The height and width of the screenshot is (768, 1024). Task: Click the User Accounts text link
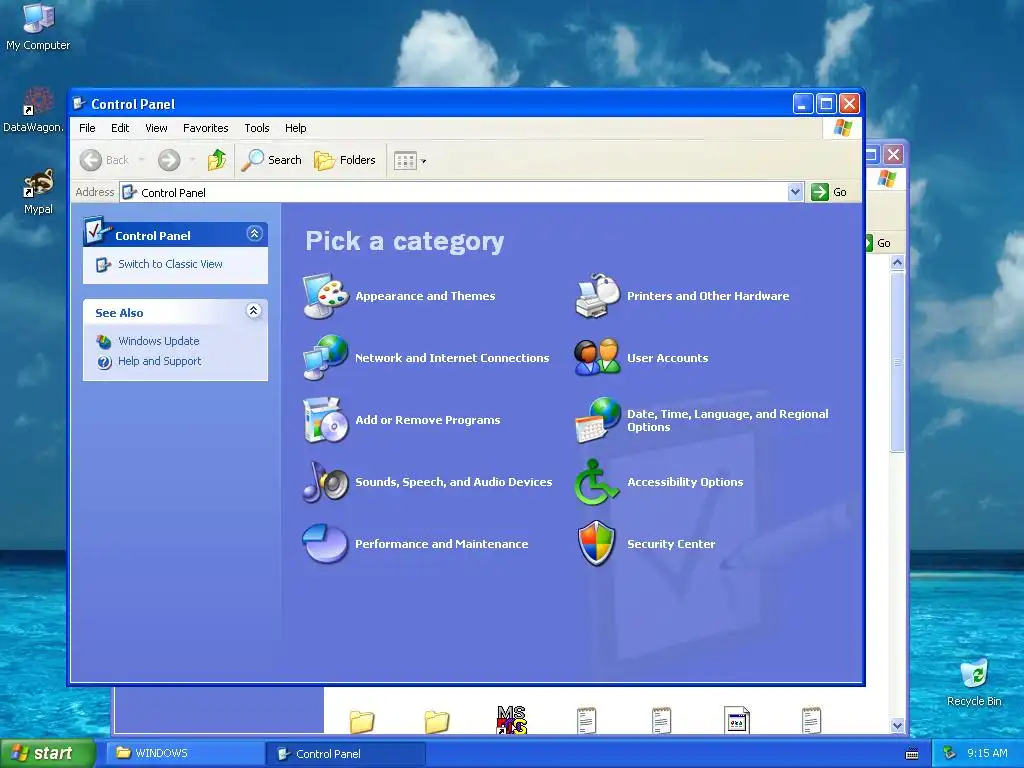coord(667,358)
